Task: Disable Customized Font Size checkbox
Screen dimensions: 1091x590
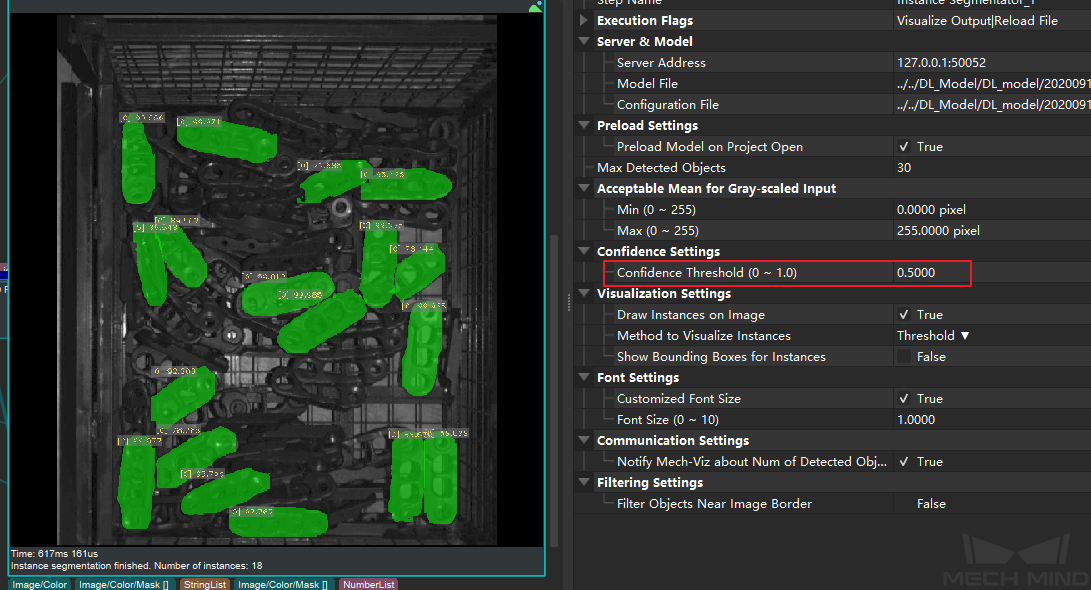Action: tap(904, 399)
